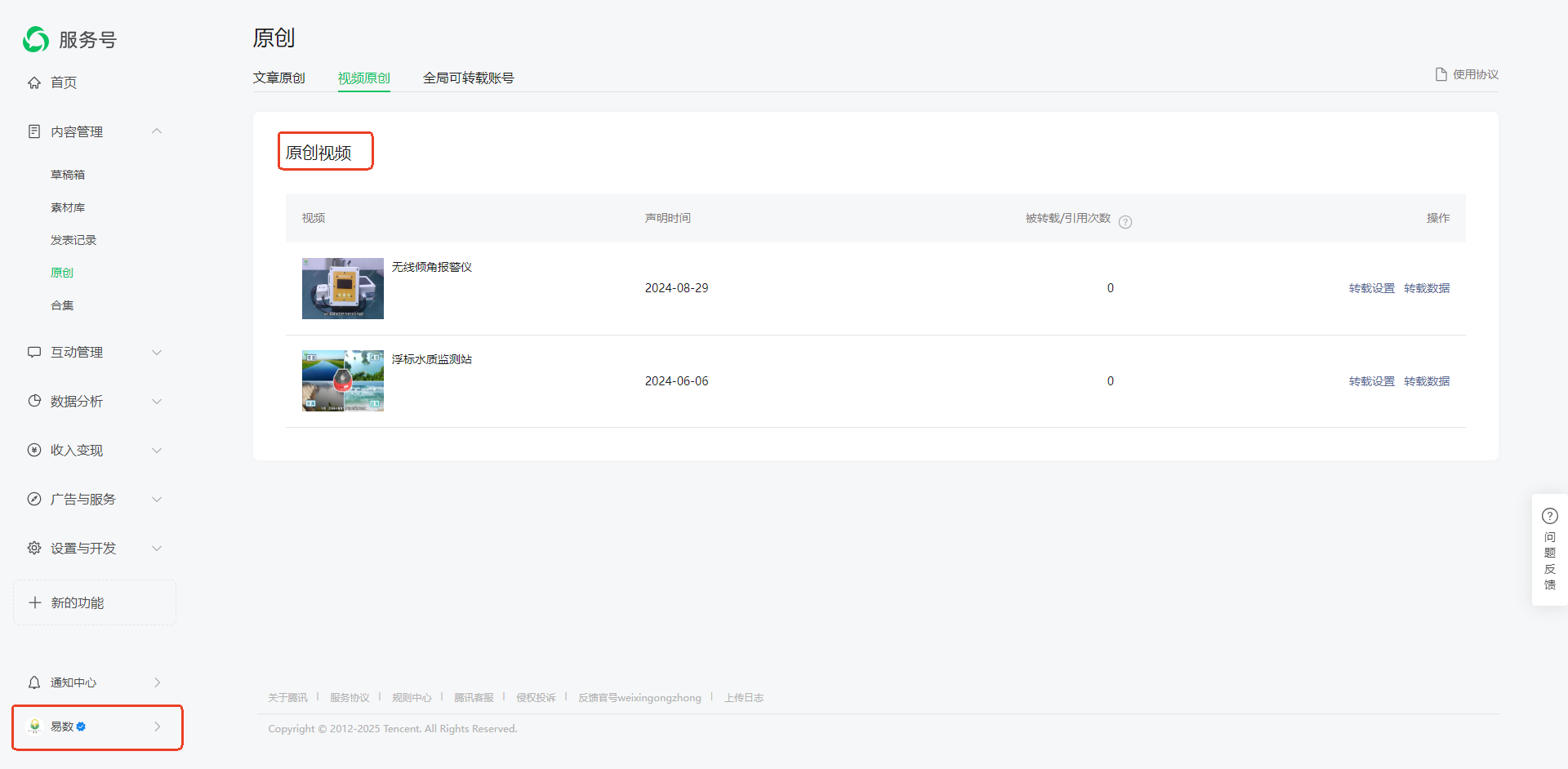Viewport: 1568px width, 769px height.
Task: Click the 浮标水质监测站 video title
Action: coord(431,359)
